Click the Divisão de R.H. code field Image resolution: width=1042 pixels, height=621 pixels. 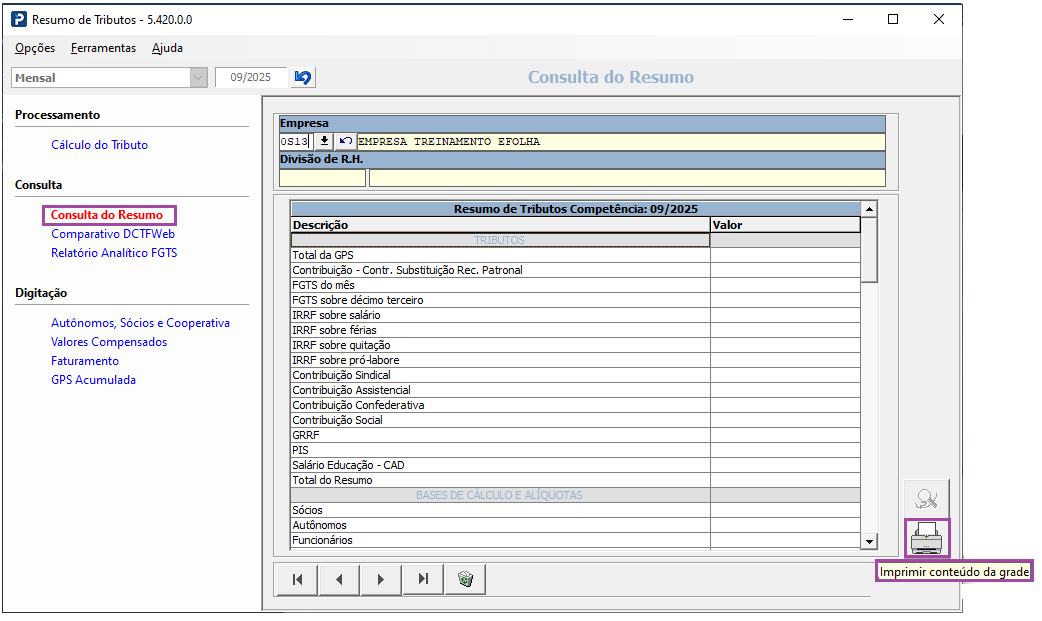[322, 178]
